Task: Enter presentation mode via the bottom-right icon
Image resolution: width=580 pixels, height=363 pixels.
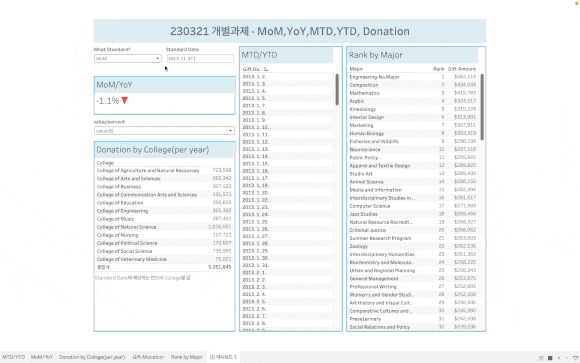Action: (575, 358)
